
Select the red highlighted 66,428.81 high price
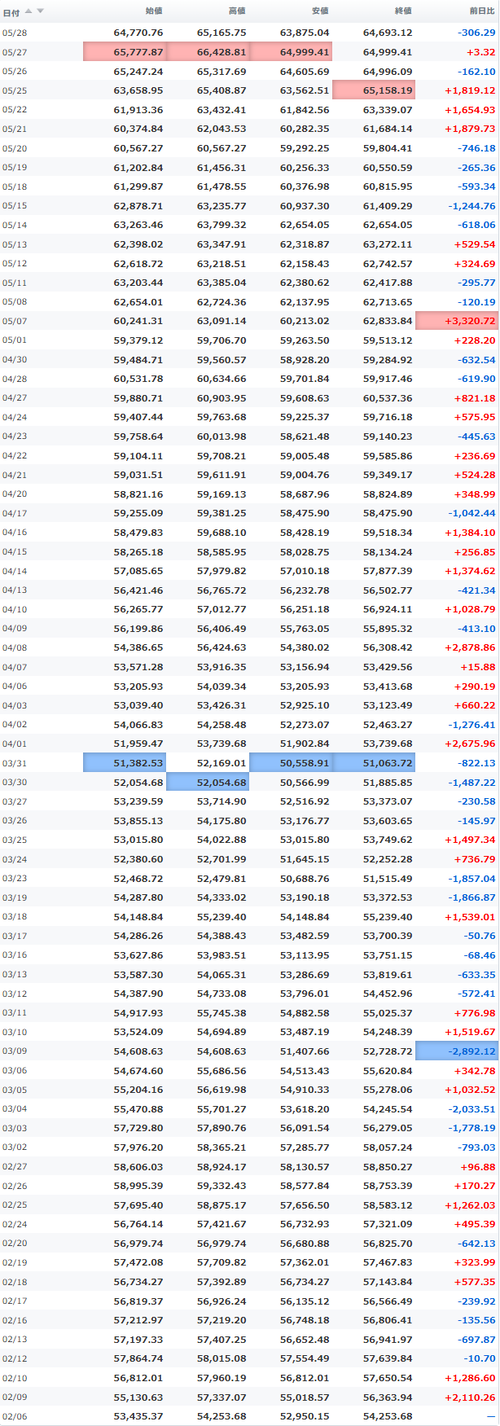click(x=208, y=52)
